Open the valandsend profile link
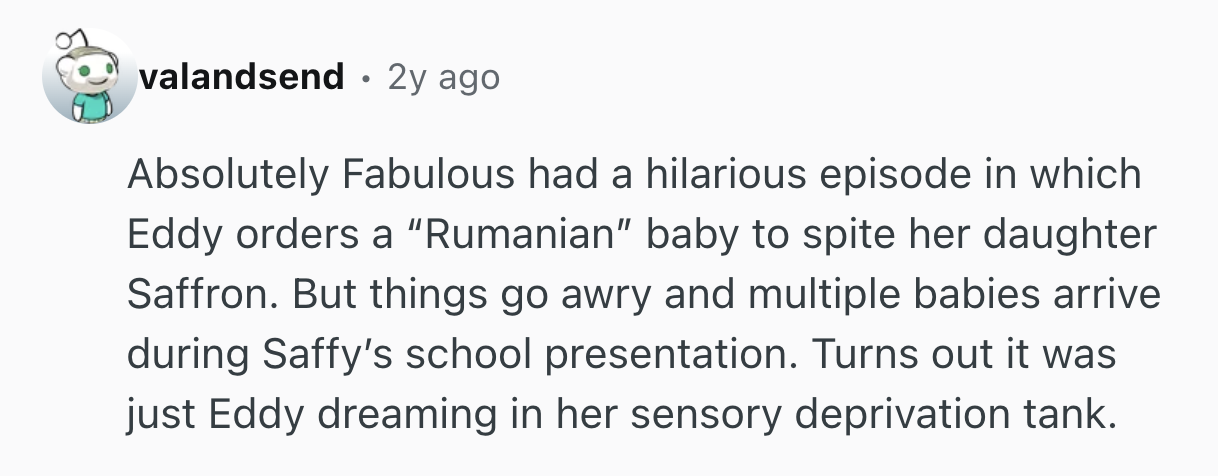Screen dimensions: 1218x476 (x=242, y=76)
